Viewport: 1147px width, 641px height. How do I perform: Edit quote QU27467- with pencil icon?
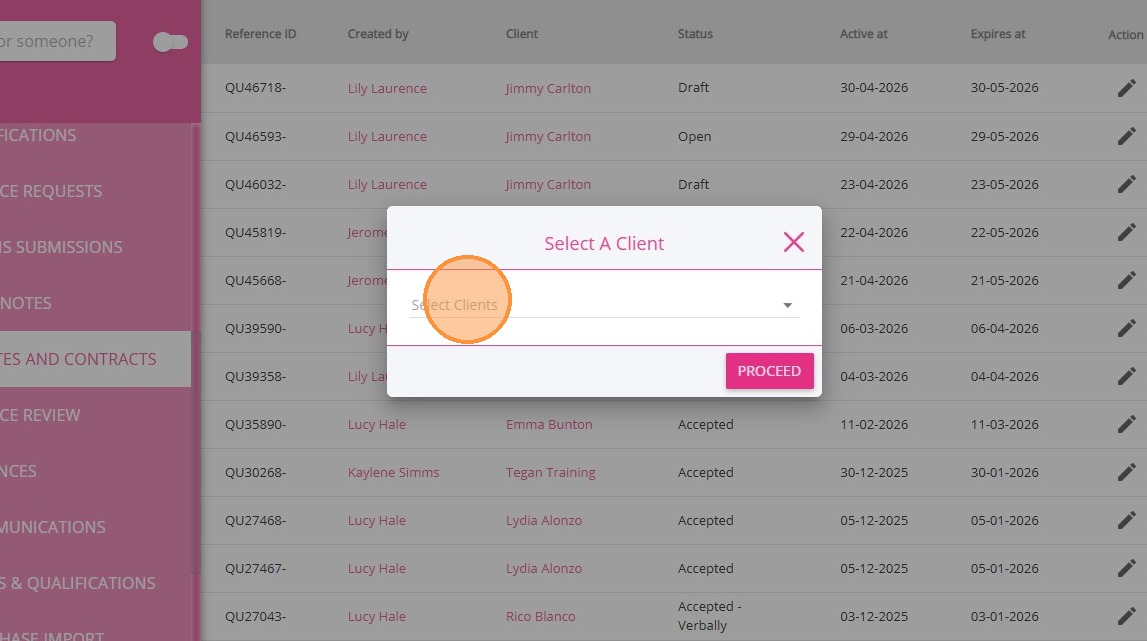pyautogui.click(x=1127, y=568)
